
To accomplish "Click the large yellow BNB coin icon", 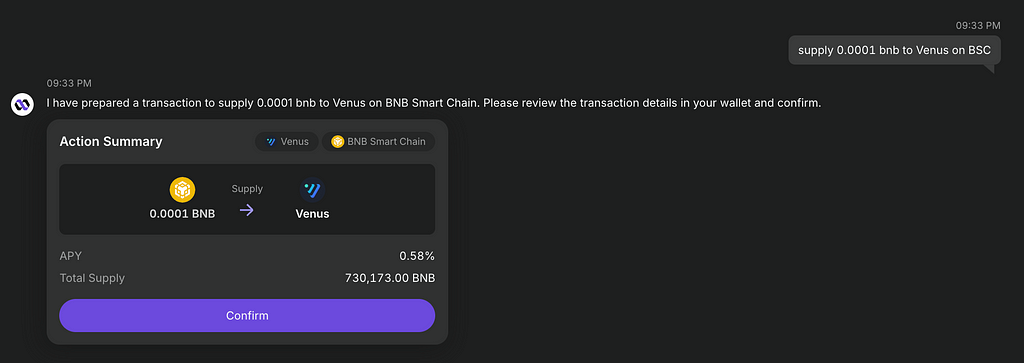I will pos(182,190).
